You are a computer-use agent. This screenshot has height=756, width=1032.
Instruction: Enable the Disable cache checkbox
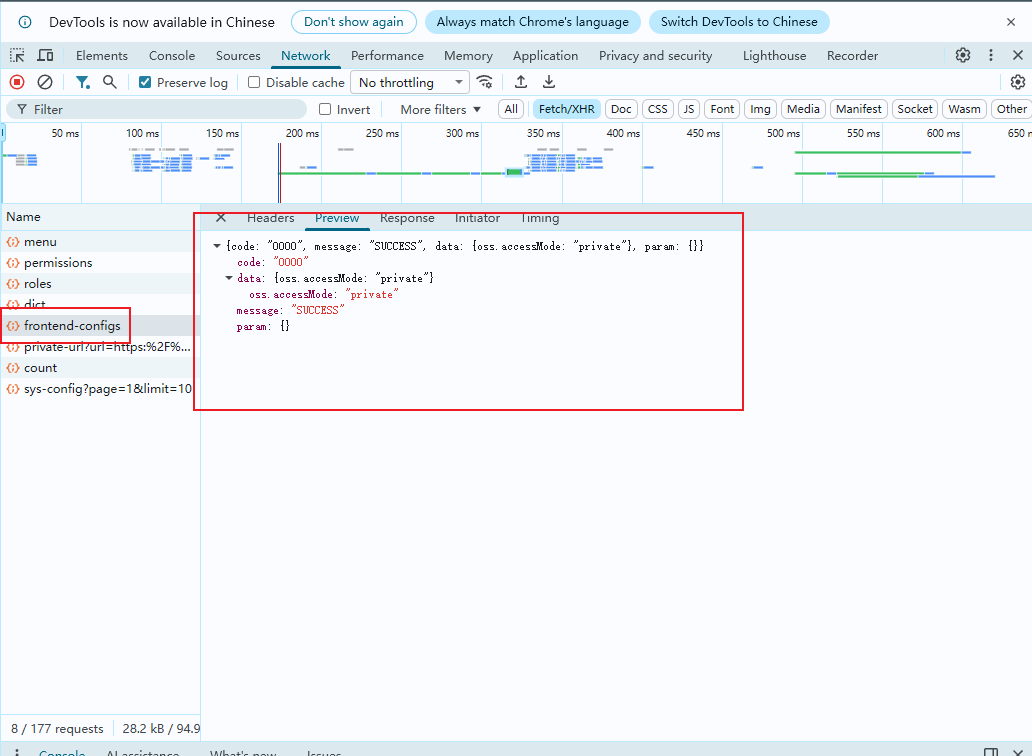(x=254, y=83)
